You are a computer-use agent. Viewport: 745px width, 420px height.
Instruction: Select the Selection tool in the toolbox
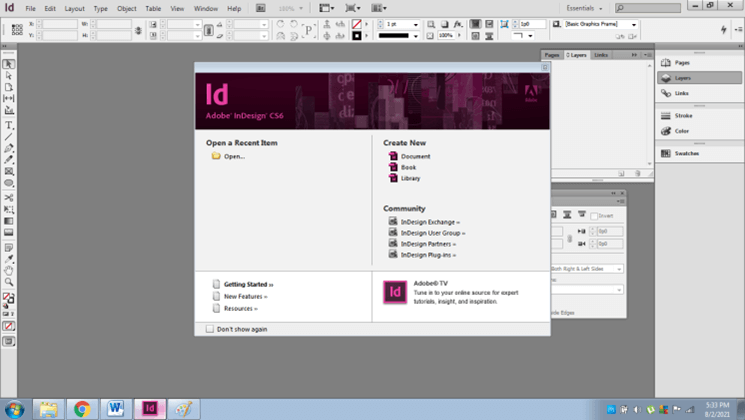pos(9,64)
